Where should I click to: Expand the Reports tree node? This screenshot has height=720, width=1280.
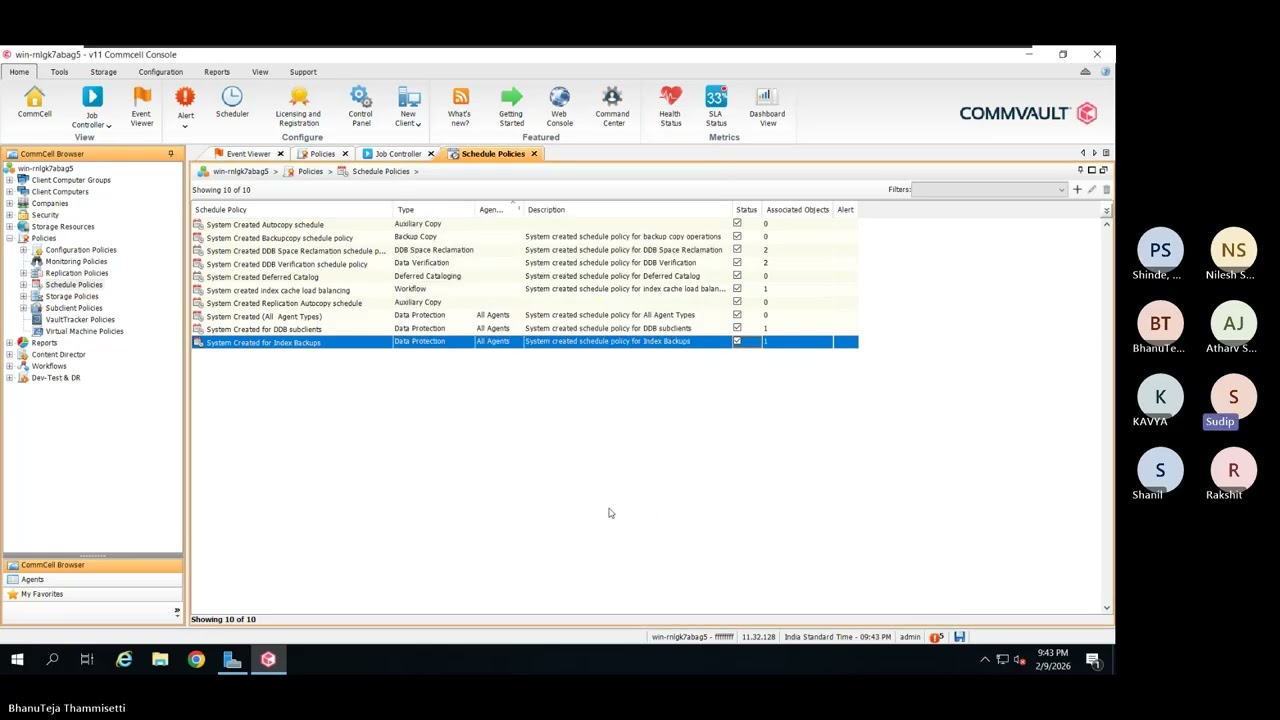click(10, 343)
